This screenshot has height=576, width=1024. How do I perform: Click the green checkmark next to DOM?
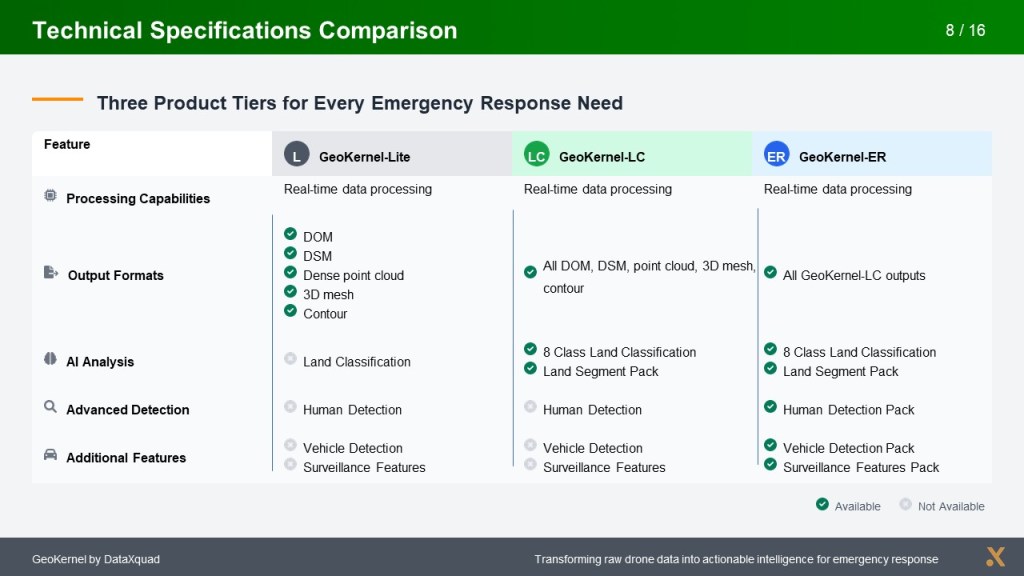click(290, 234)
